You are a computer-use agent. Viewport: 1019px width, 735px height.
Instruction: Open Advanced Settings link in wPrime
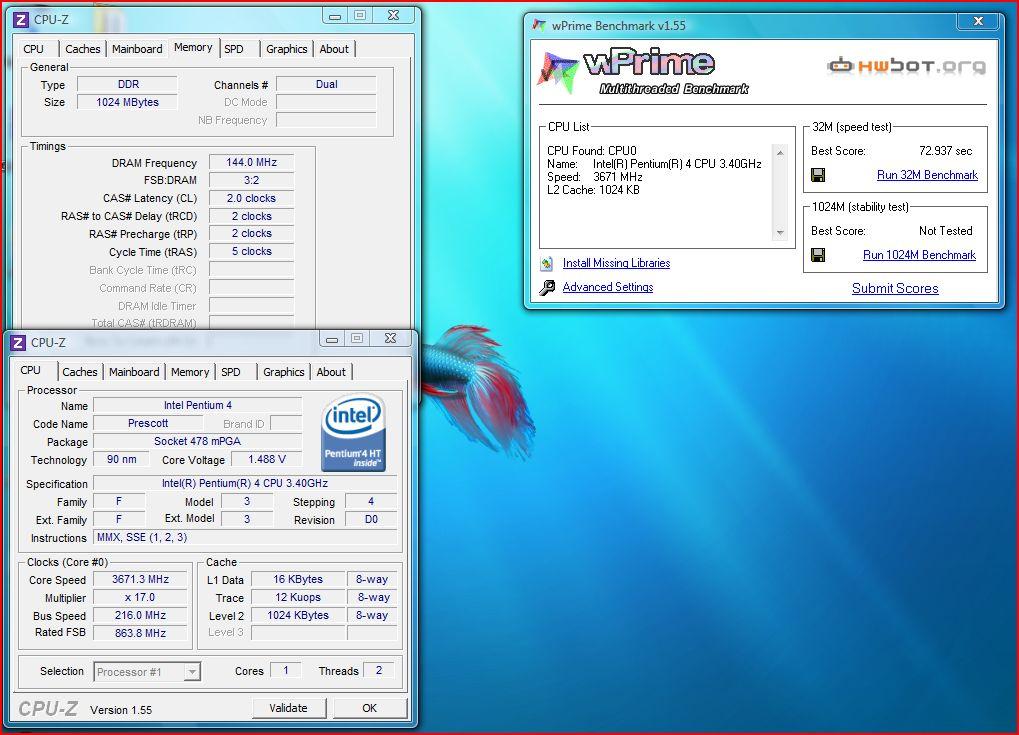coord(608,287)
